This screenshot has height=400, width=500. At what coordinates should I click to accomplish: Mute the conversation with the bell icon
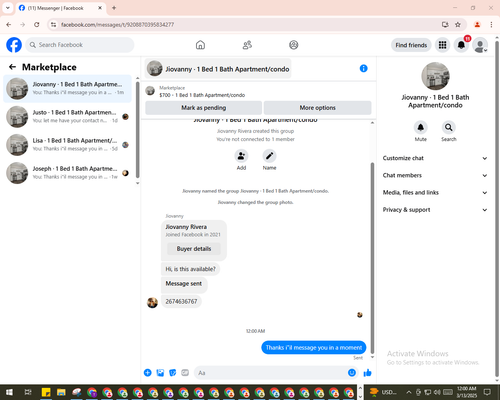[421, 127]
